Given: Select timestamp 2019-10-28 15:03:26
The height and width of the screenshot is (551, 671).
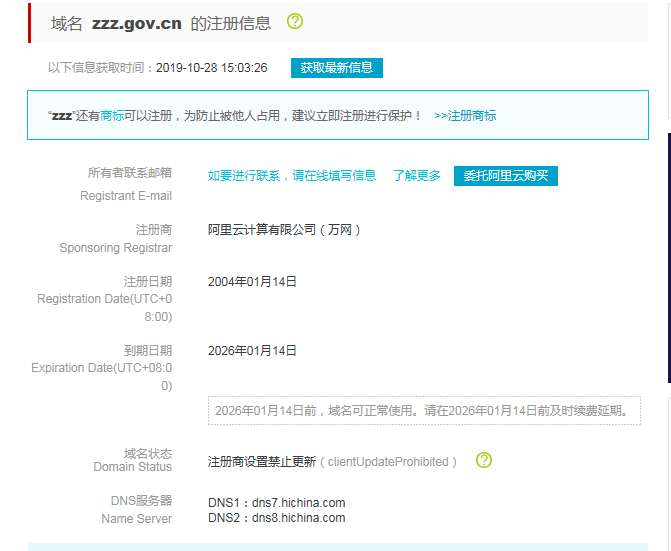Looking at the screenshot, I should click(212, 68).
